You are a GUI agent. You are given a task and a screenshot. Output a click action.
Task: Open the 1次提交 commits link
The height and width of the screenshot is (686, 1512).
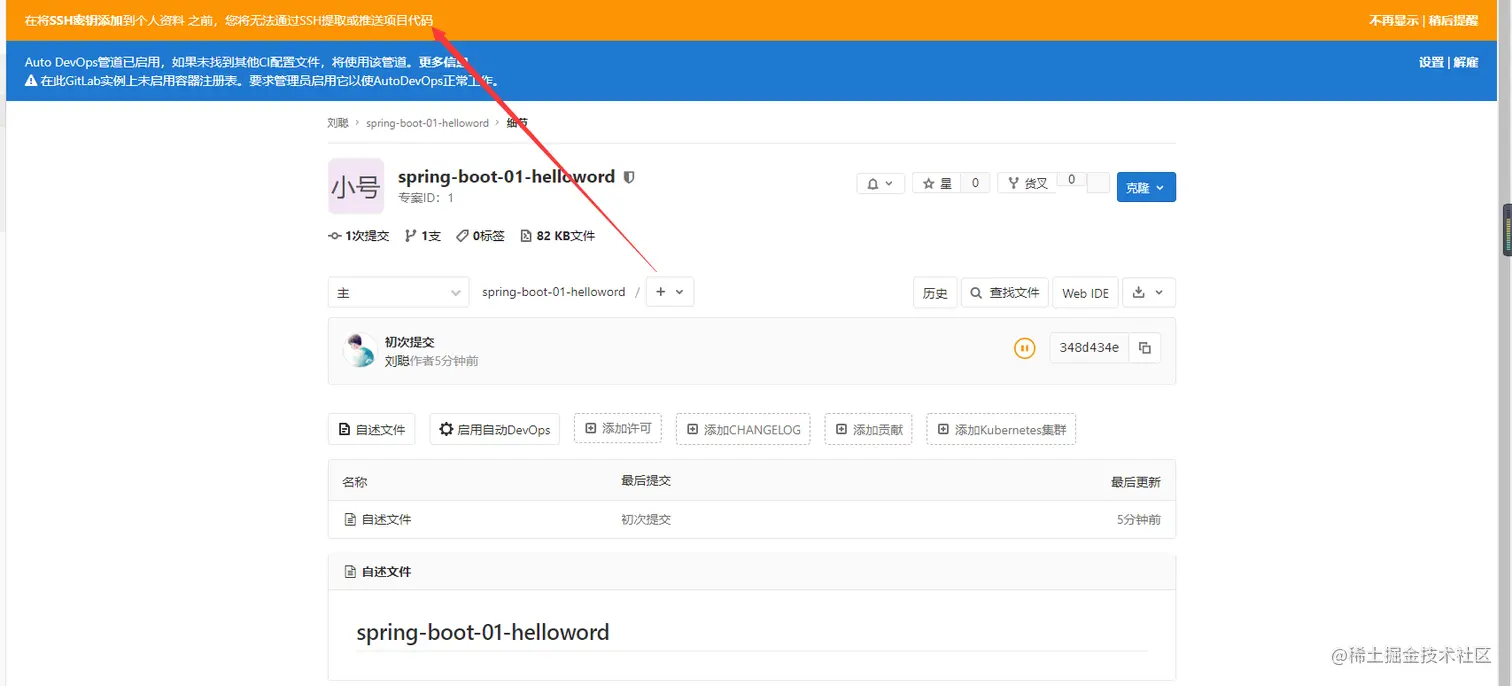[359, 236]
